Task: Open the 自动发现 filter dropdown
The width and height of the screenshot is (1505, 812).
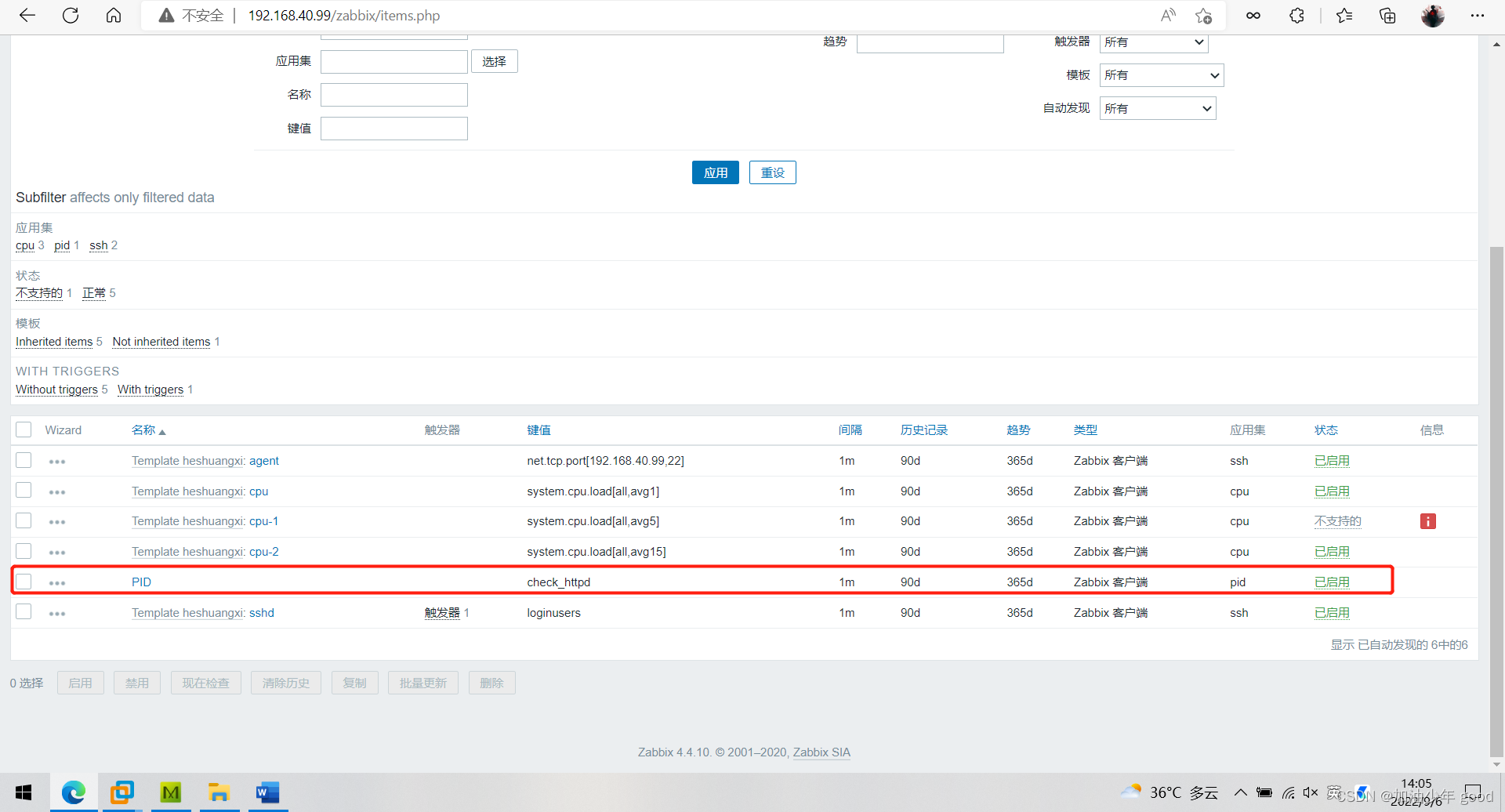Action: (1158, 108)
